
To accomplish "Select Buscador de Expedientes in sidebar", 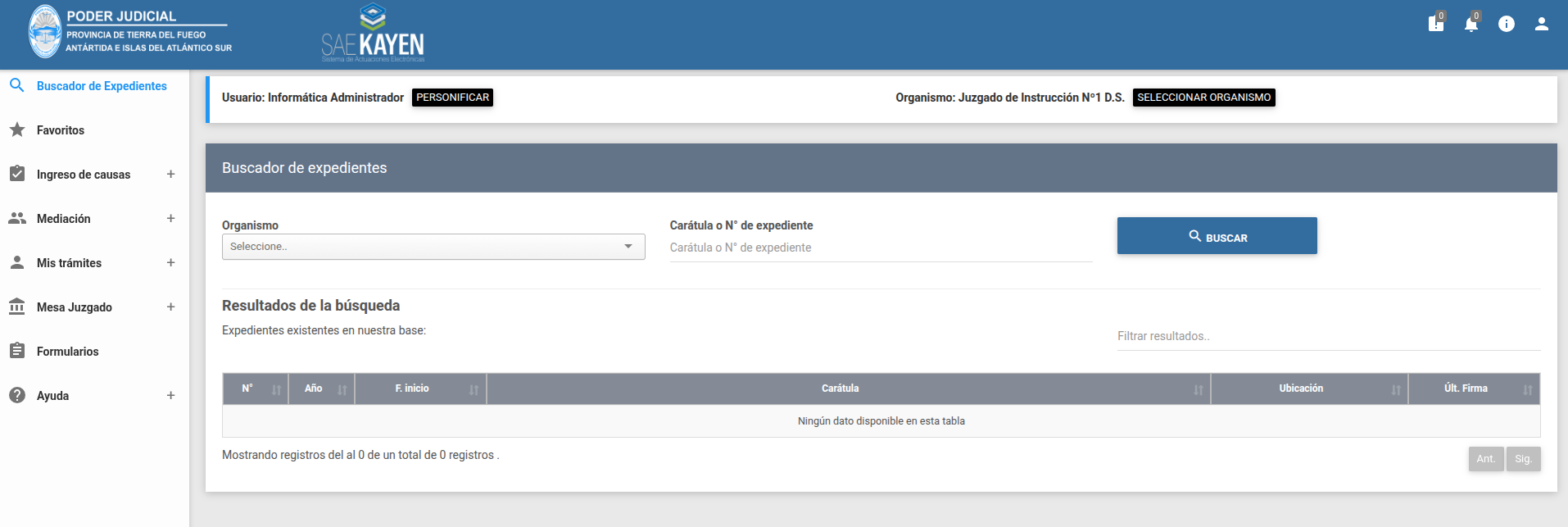I will coord(102,86).
